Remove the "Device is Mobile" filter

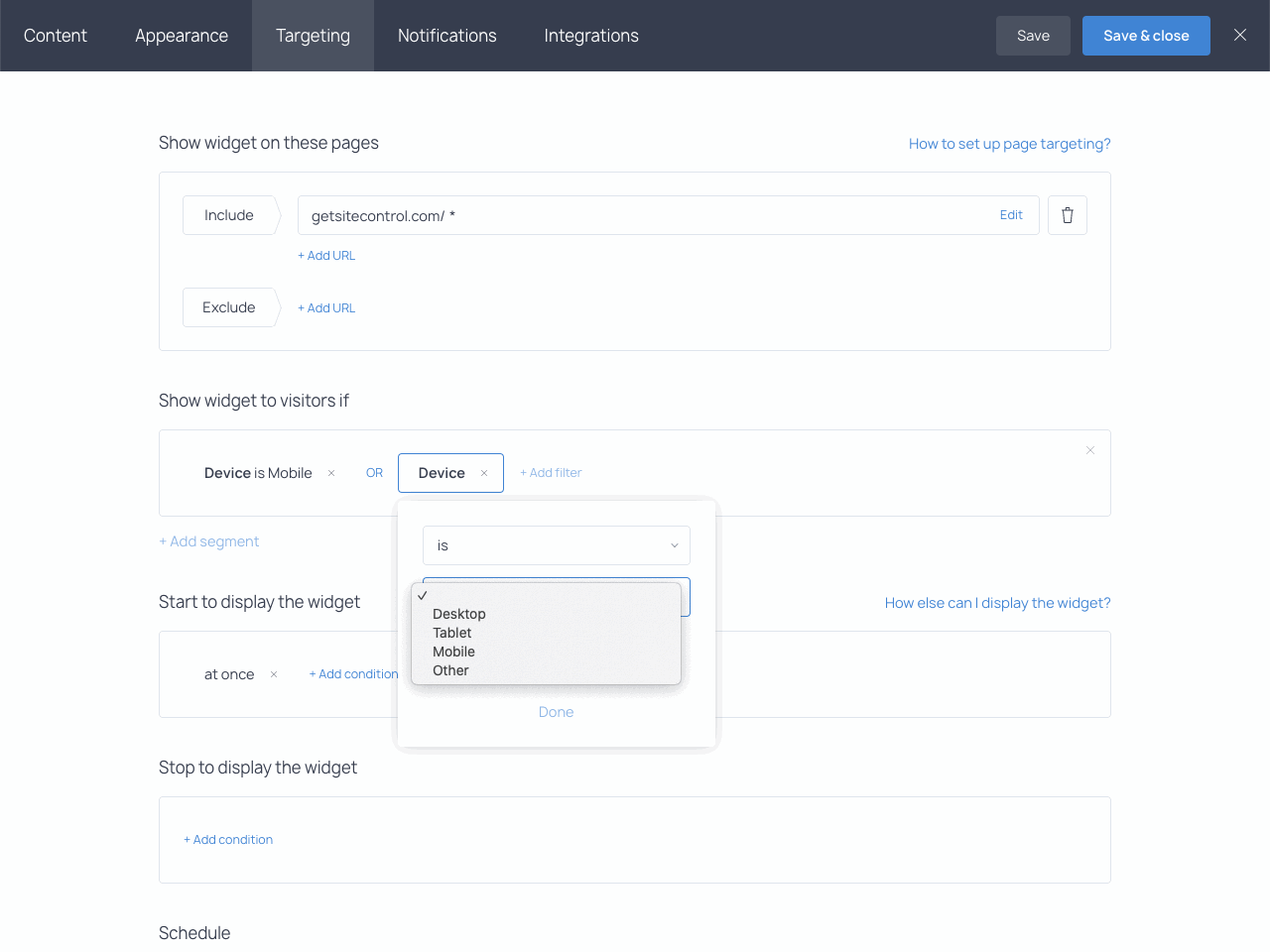[330, 473]
